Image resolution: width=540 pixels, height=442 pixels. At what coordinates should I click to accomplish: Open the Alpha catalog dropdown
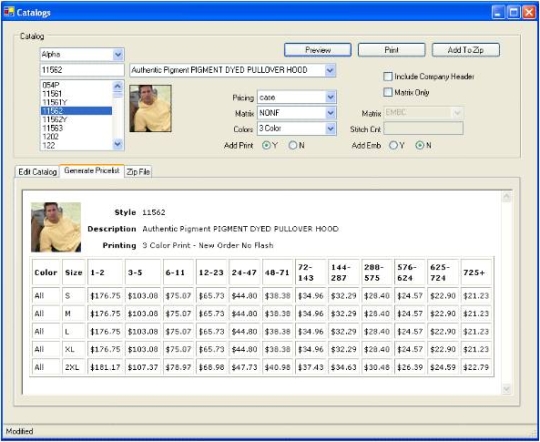[x=118, y=54]
